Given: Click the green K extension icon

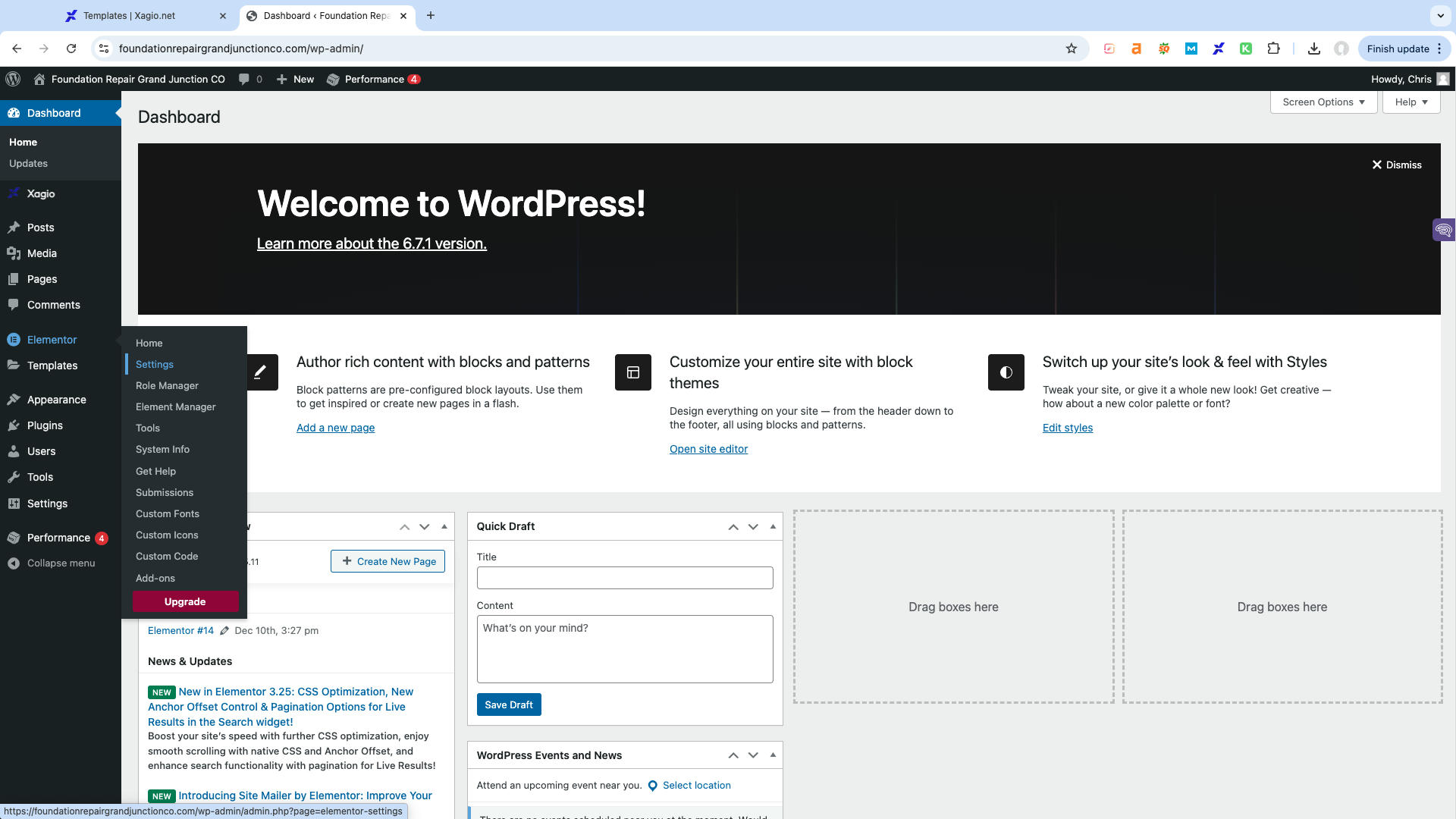Looking at the screenshot, I should point(1245,49).
